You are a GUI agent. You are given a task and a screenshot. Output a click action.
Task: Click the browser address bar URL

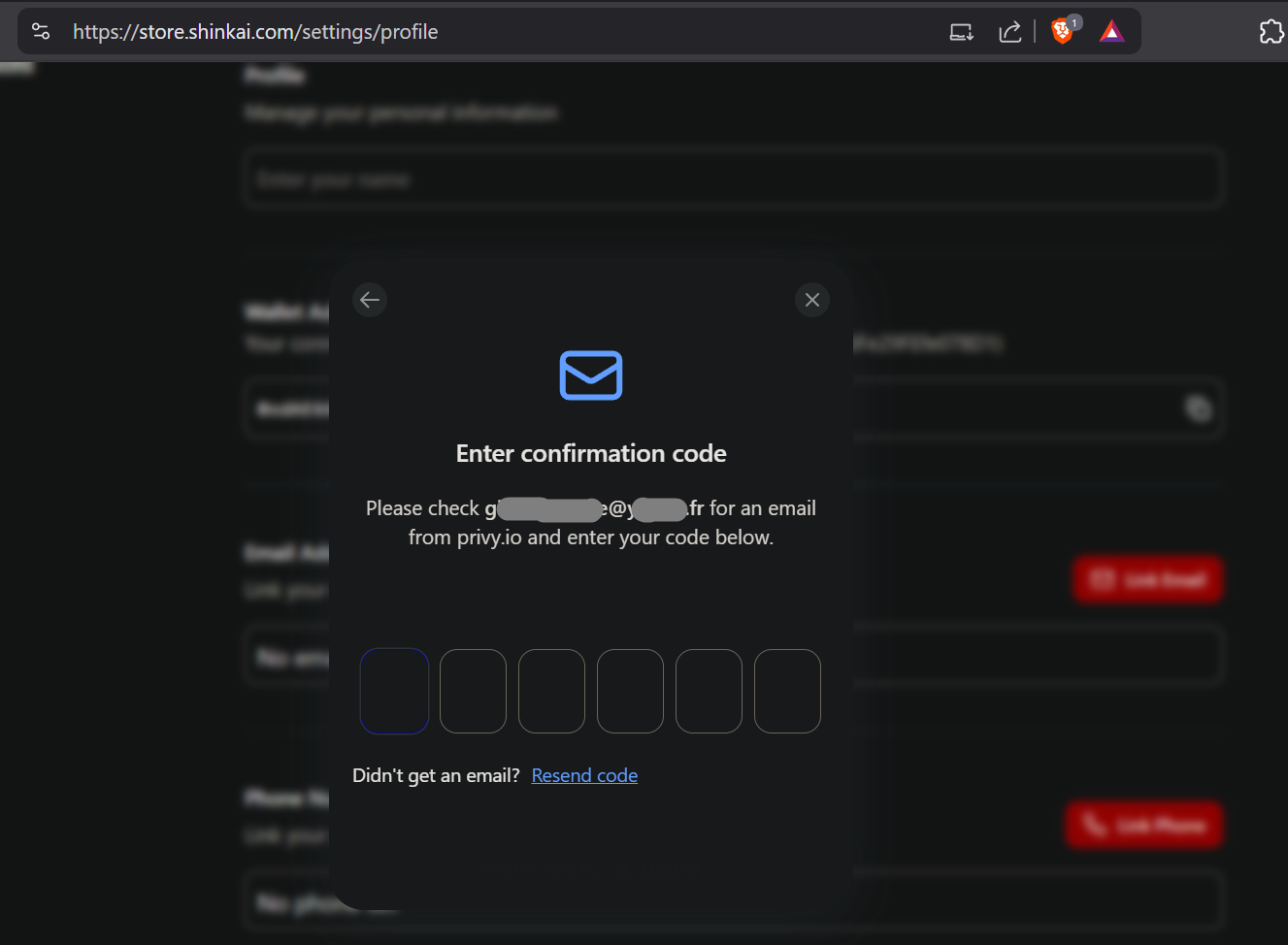pyautogui.click(x=255, y=31)
